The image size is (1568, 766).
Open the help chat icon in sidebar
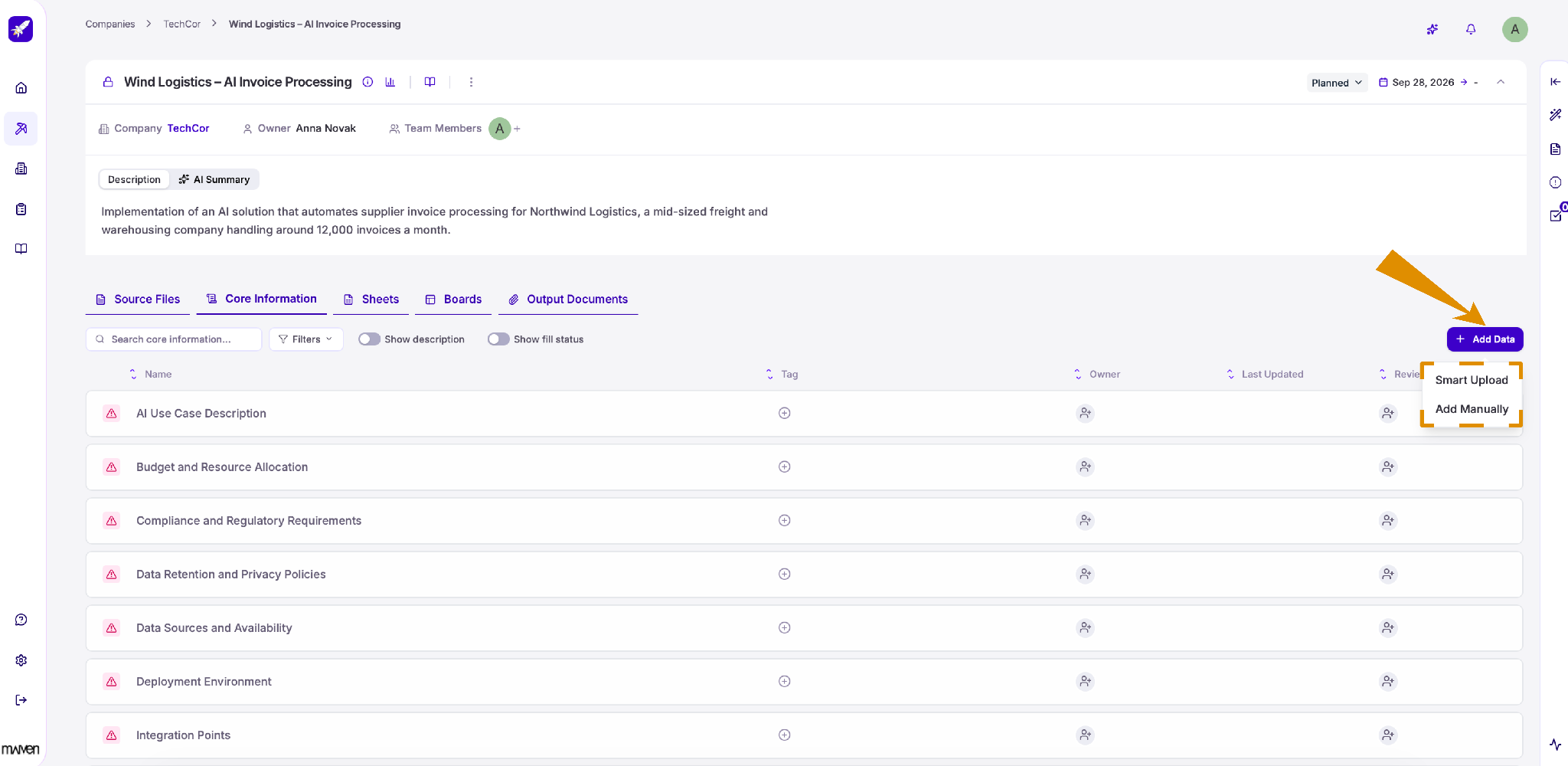point(21,620)
